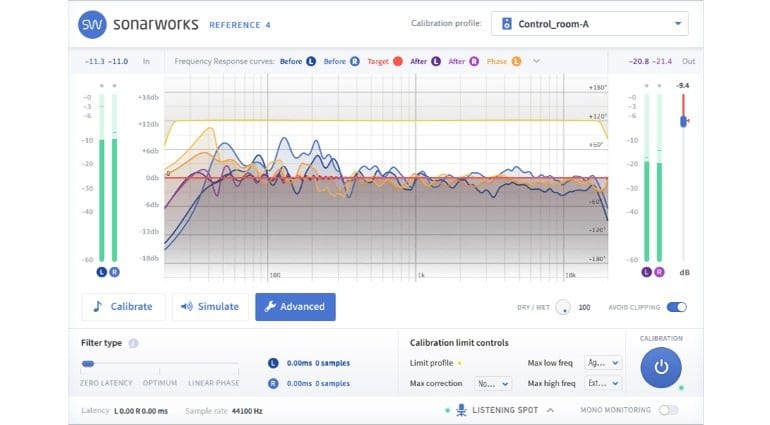This screenshot has width=770, height=425.
Task: Click the music note icon on Calibrate
Action: (x=98, y=307)
